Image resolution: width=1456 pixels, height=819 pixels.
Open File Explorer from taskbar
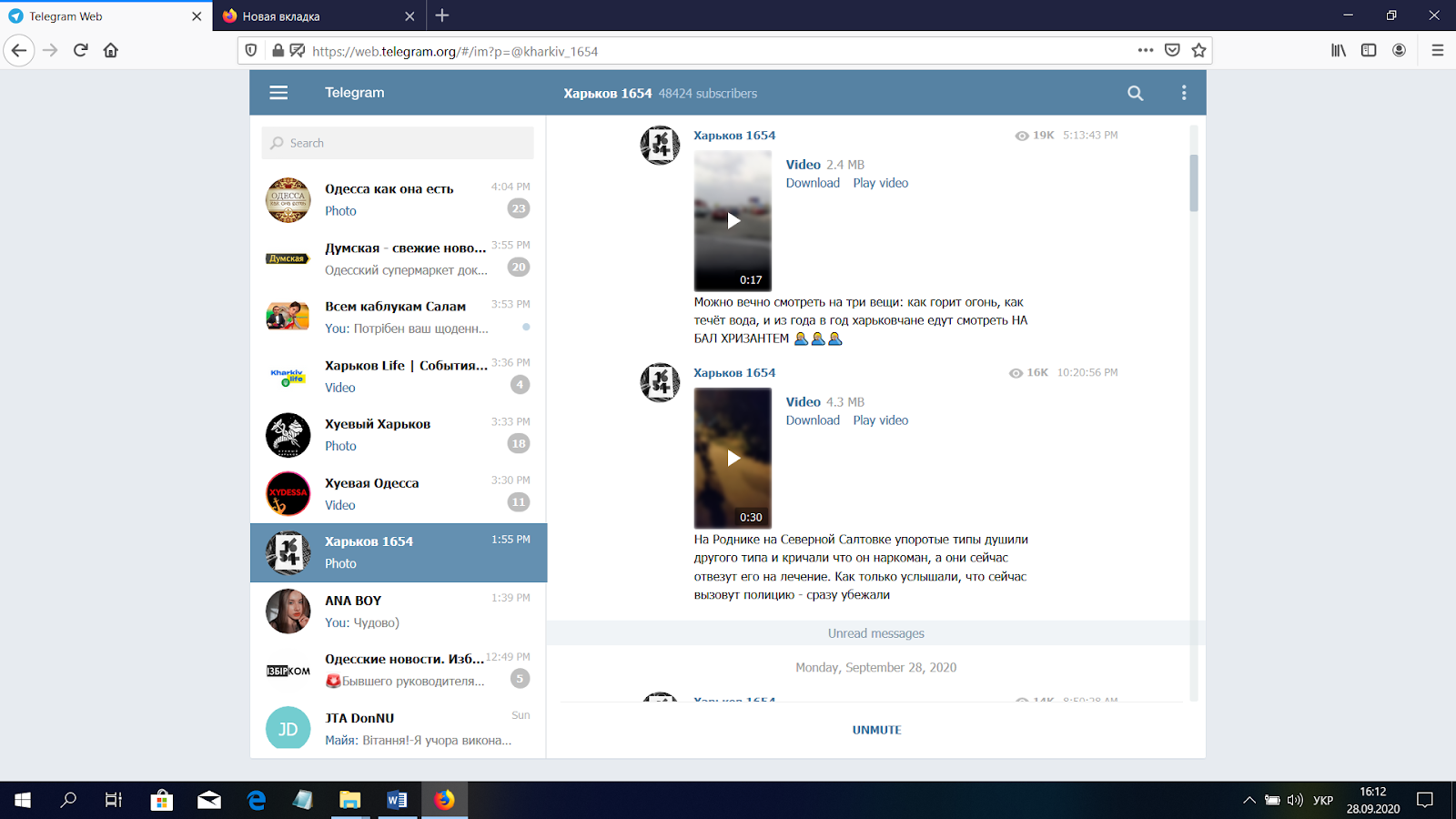coord(349,800)
